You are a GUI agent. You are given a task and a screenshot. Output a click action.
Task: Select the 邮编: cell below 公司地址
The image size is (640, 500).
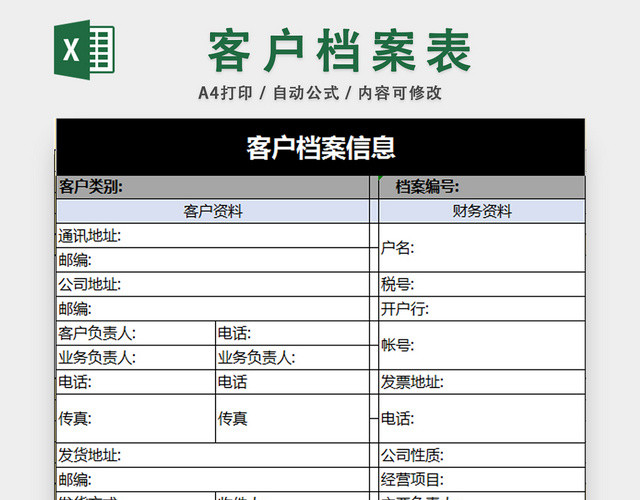point(213,309)
